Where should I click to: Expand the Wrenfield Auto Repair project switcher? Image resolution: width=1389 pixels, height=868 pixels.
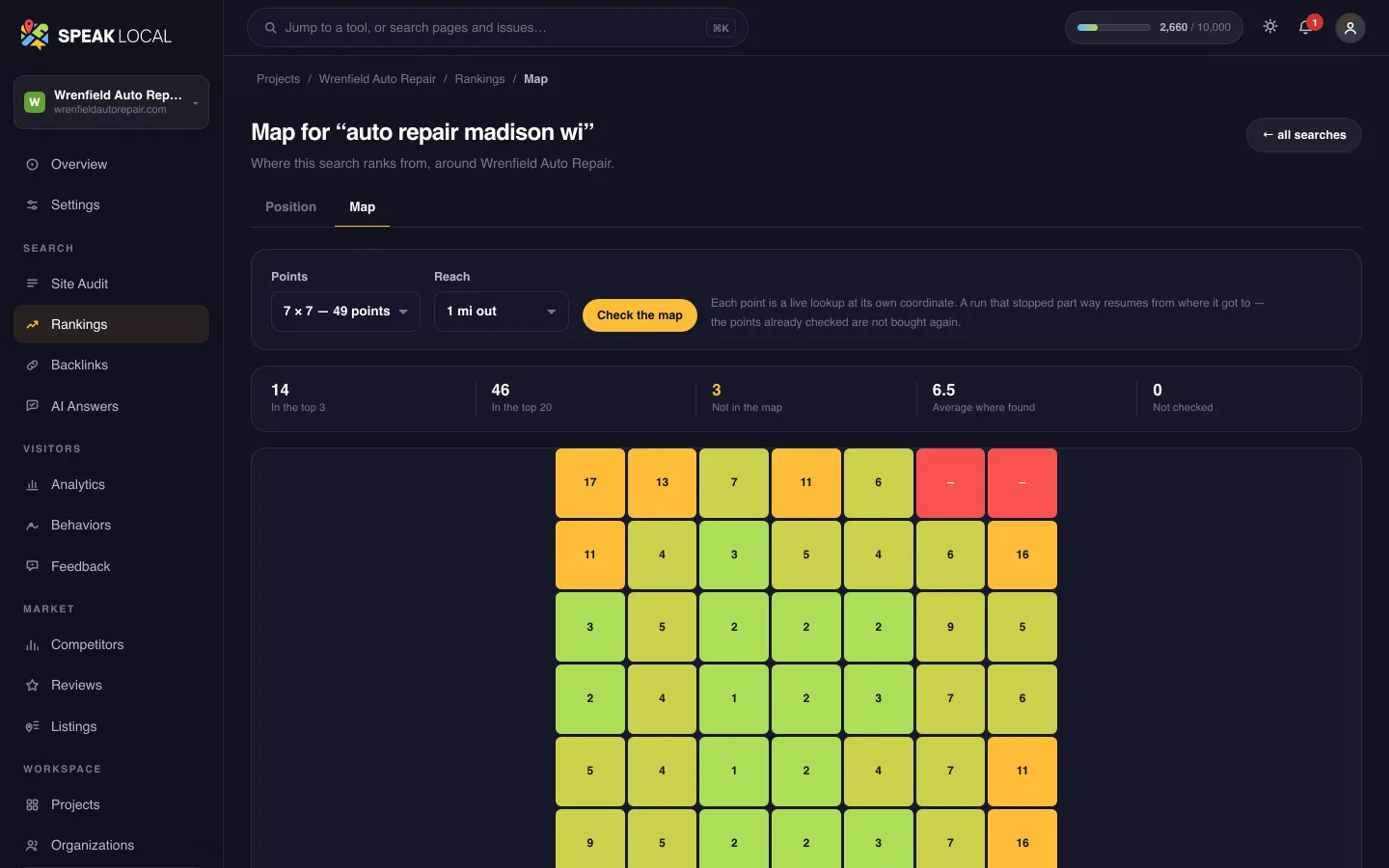click(x=112, y=102)
